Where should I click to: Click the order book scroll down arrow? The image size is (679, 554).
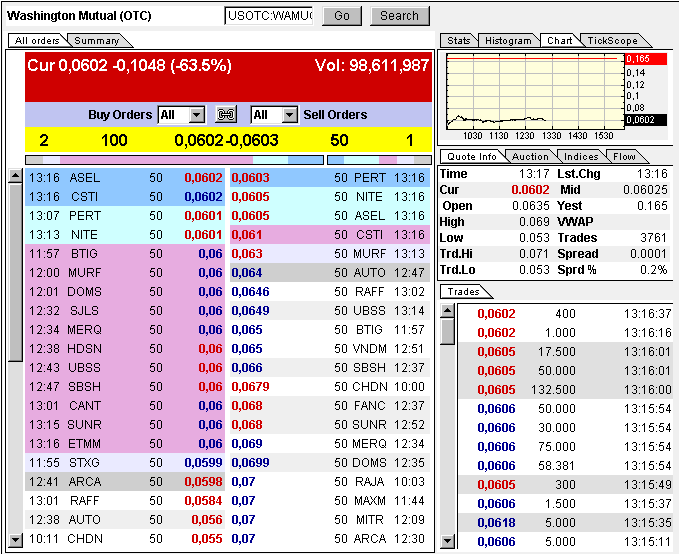pos(16,540)
